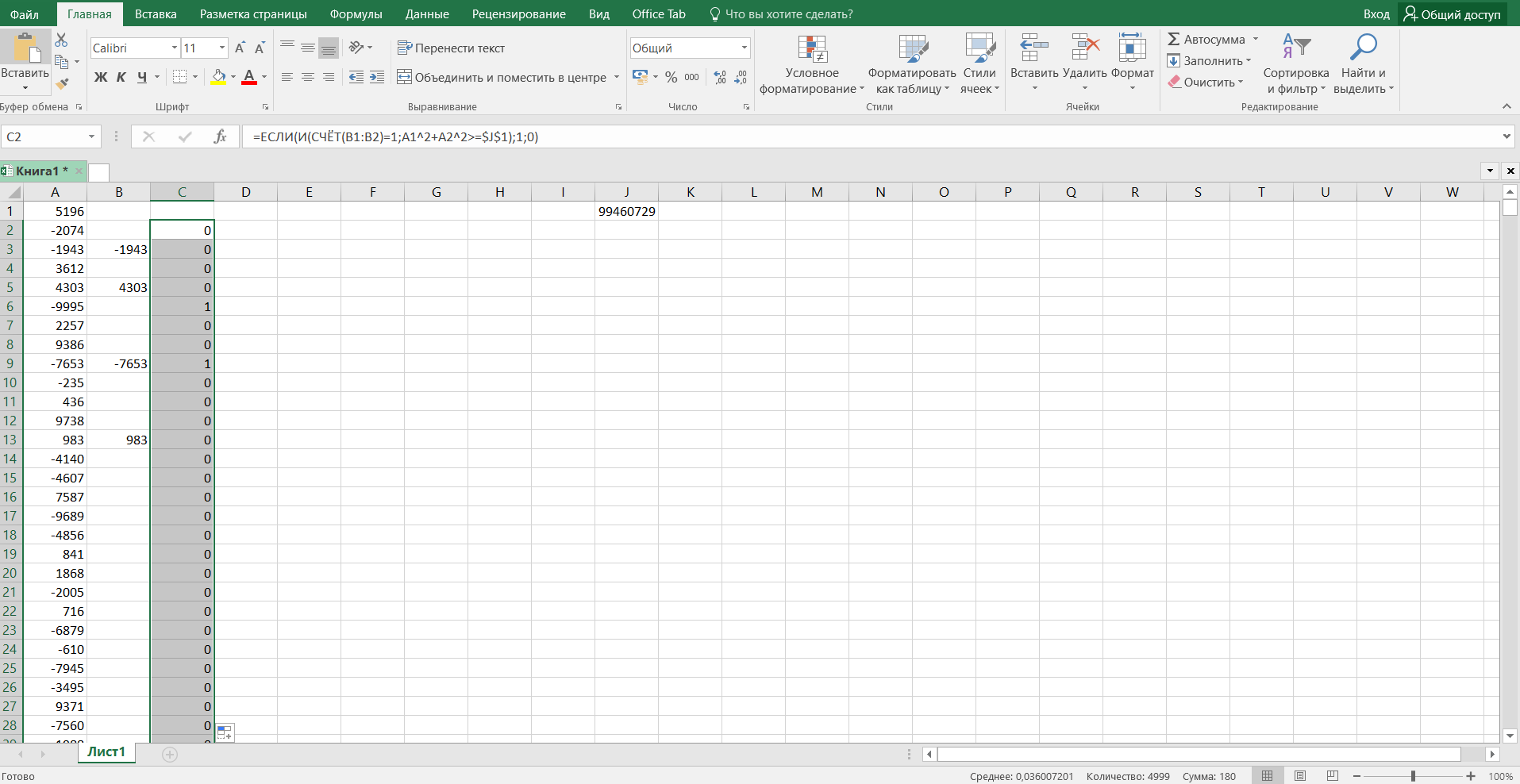1520x784 pixels.
Task: Switch to the Данные ribbon tab
Action: tap(427, 14)
